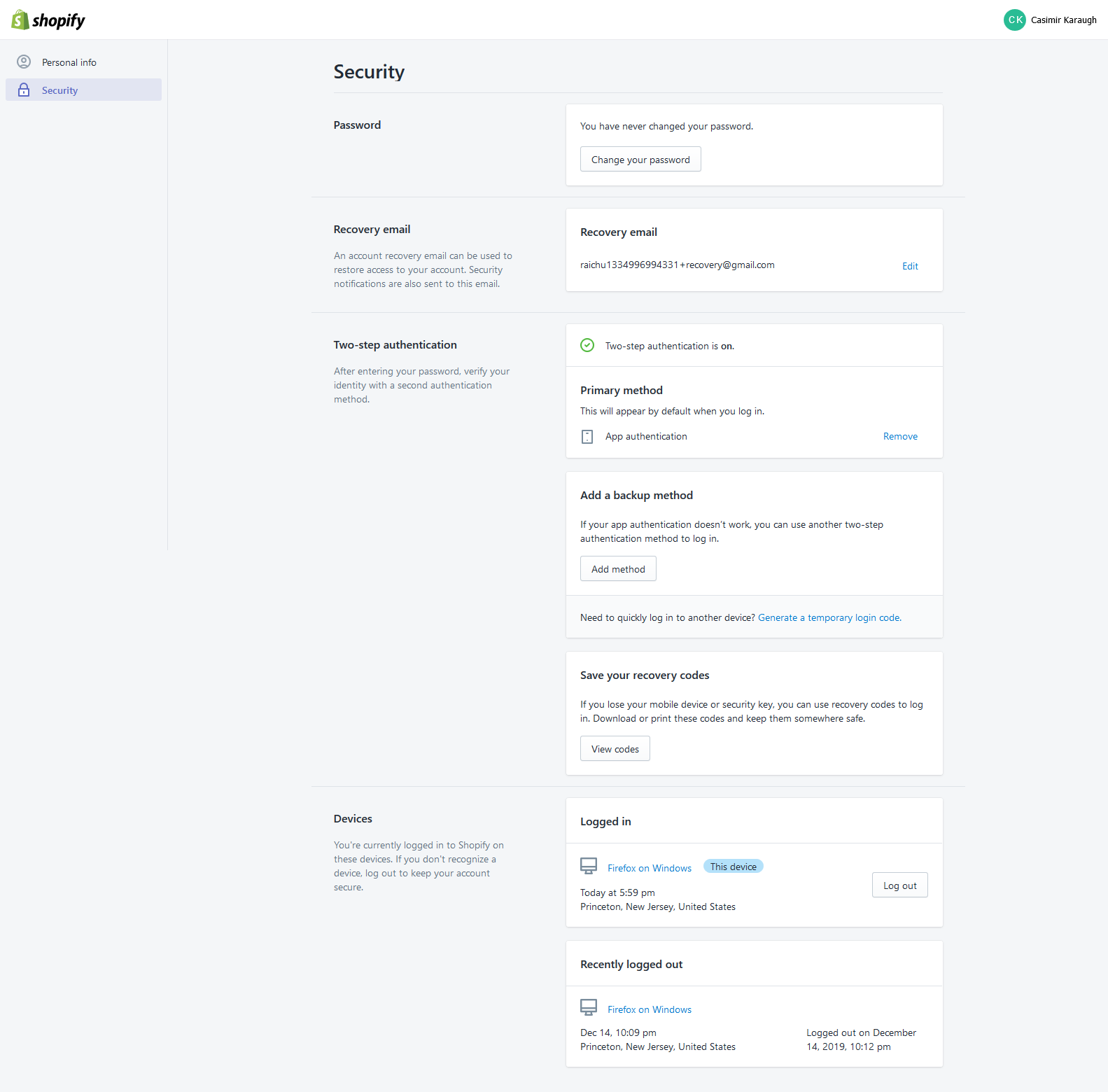Generate a temporary login code

point(829,618)
